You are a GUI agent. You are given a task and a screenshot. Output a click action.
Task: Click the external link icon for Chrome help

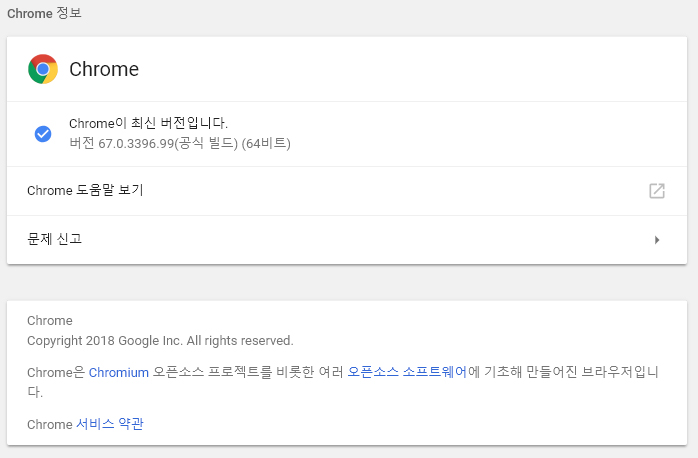pos(656,191)
